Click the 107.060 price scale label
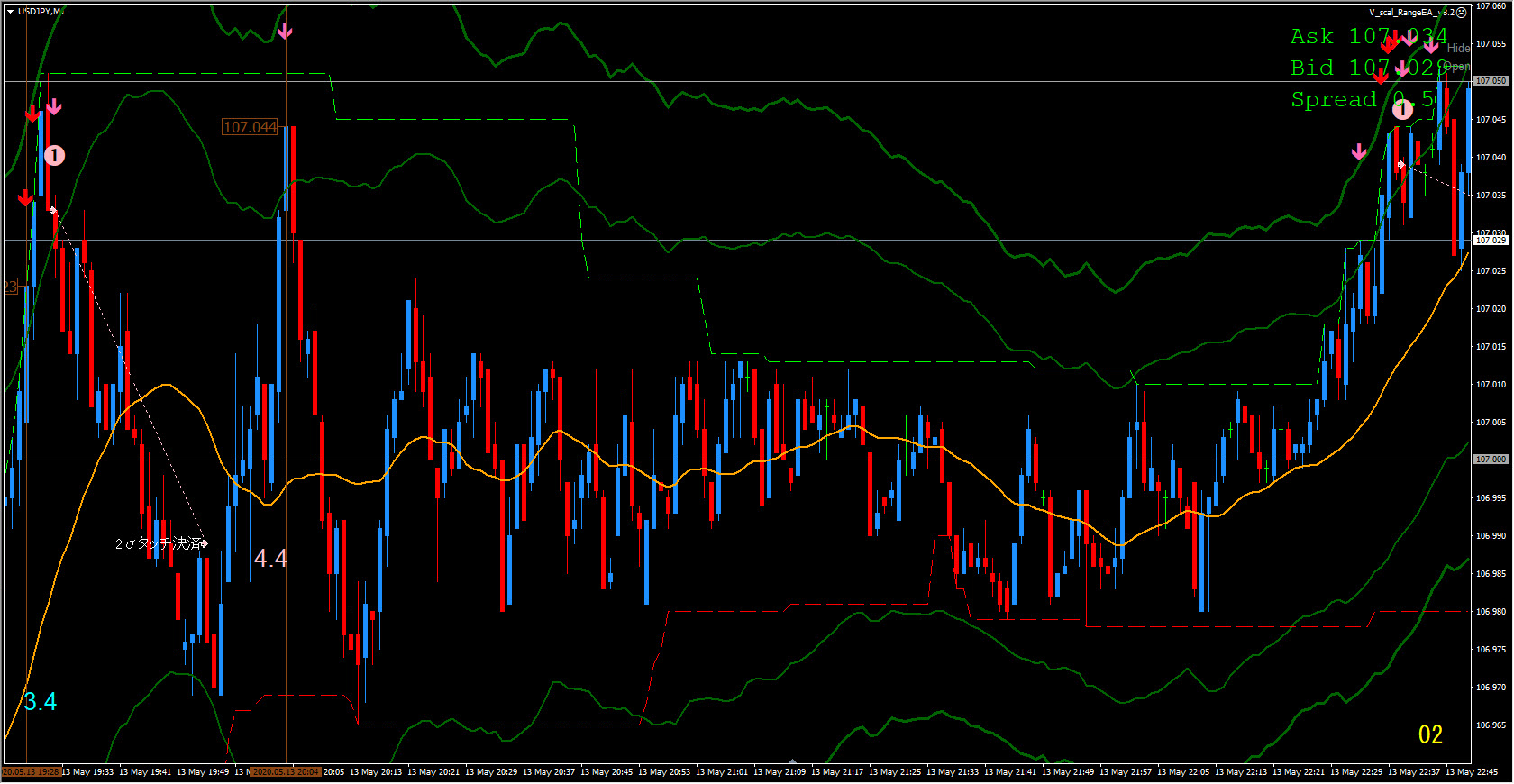Viewport: 1514px width, 784px height. click(1491, 6)
